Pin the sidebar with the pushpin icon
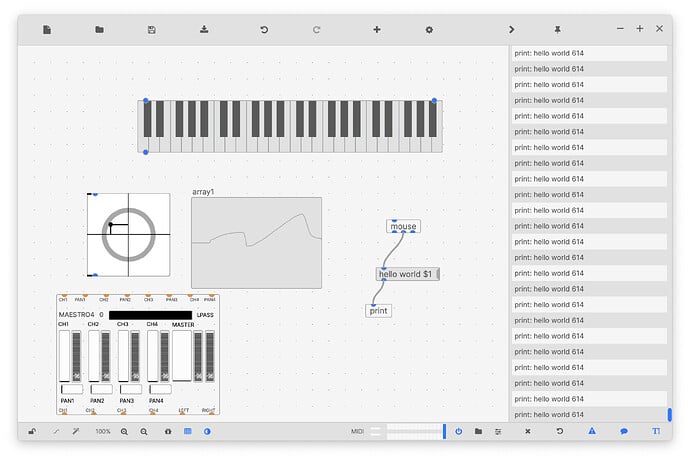 tap(557, 30)
